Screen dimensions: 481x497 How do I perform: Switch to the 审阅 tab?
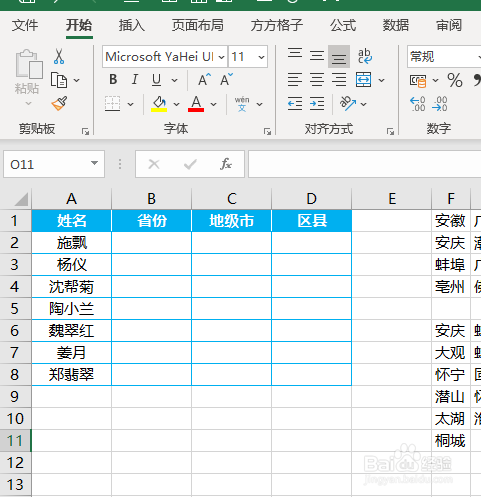tap(449, 25)
